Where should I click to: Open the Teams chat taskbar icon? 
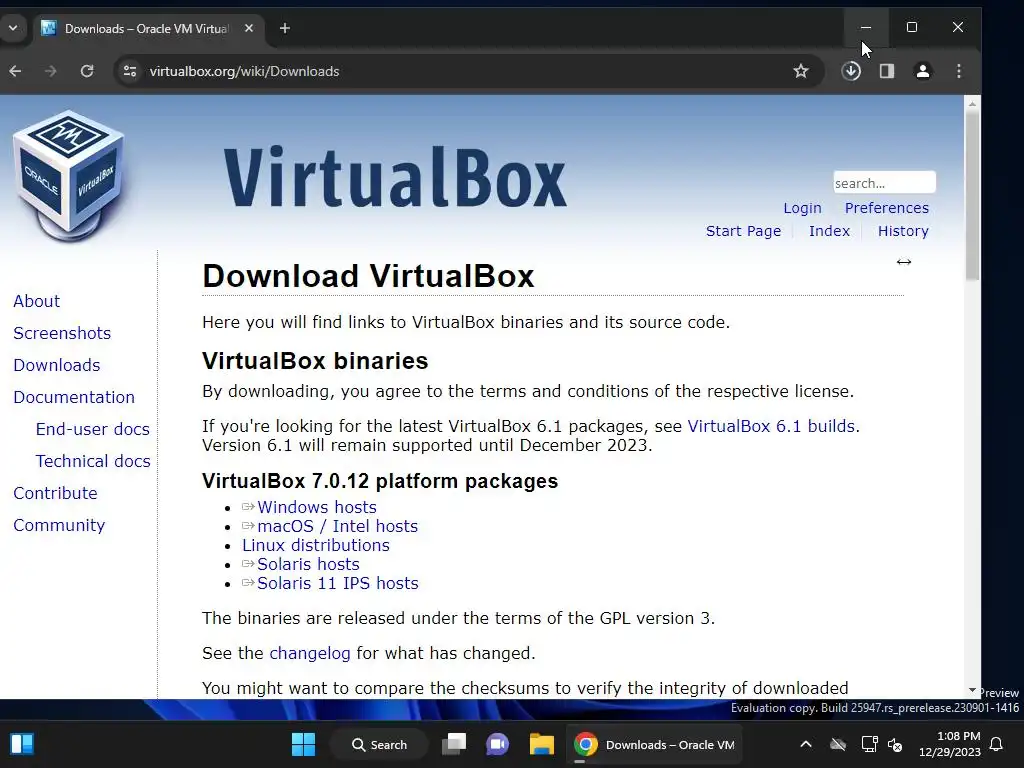(x=498, y=744)
